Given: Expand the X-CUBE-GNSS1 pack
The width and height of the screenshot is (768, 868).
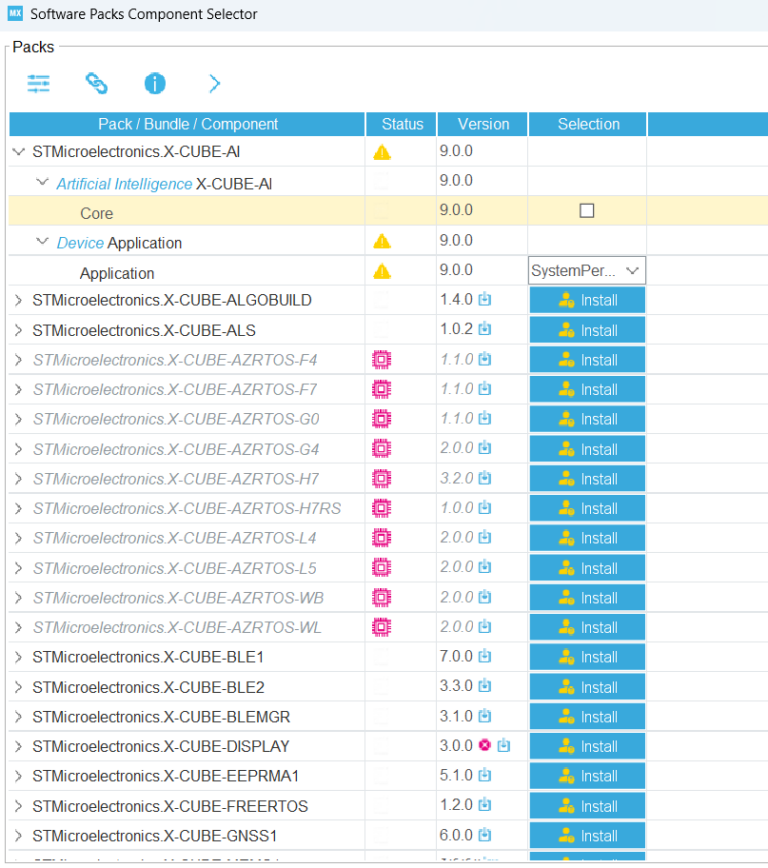Looking at the screenshot, I should [18, 836].
